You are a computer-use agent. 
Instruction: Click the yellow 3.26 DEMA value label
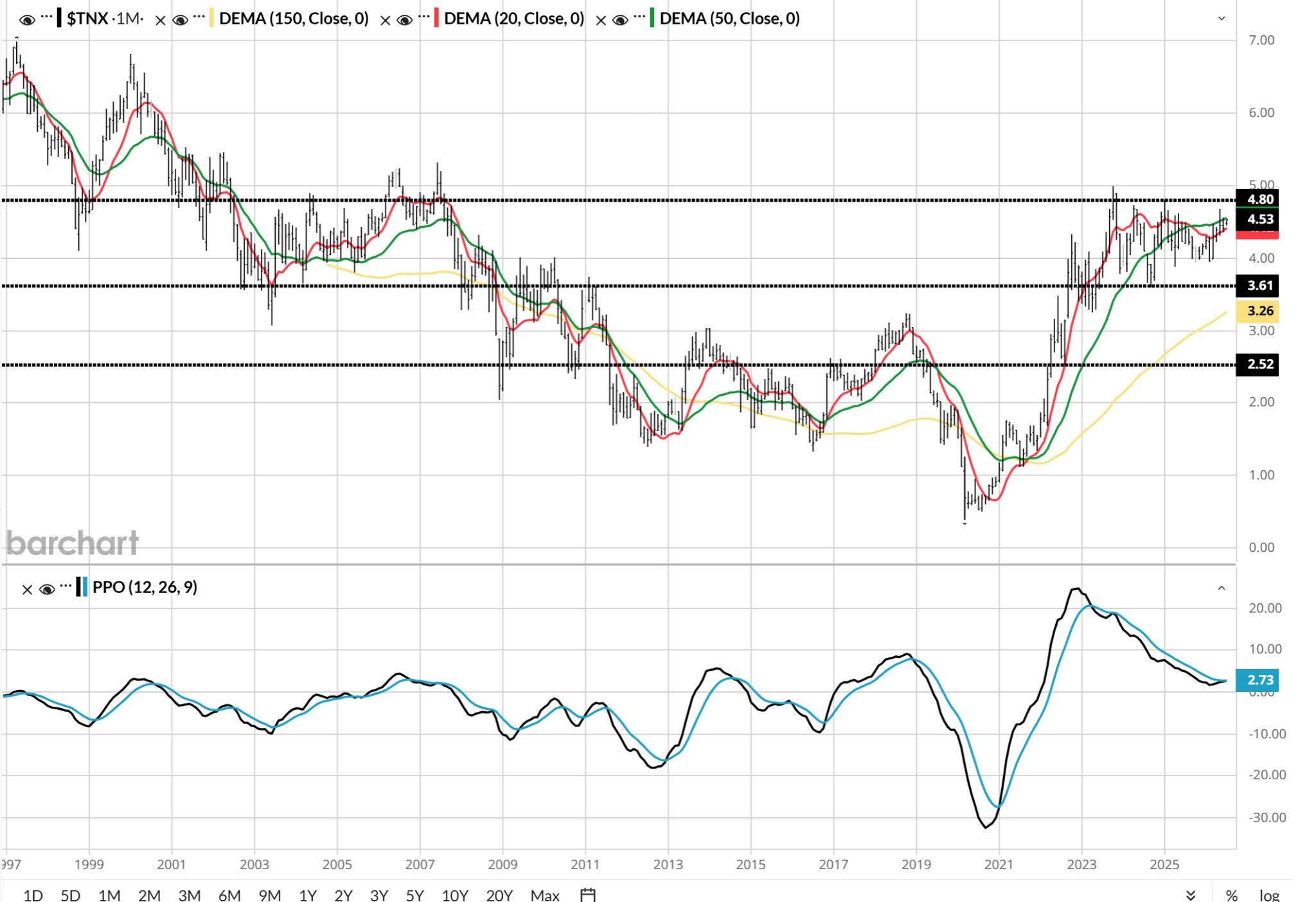click(x=1258, y=311)
